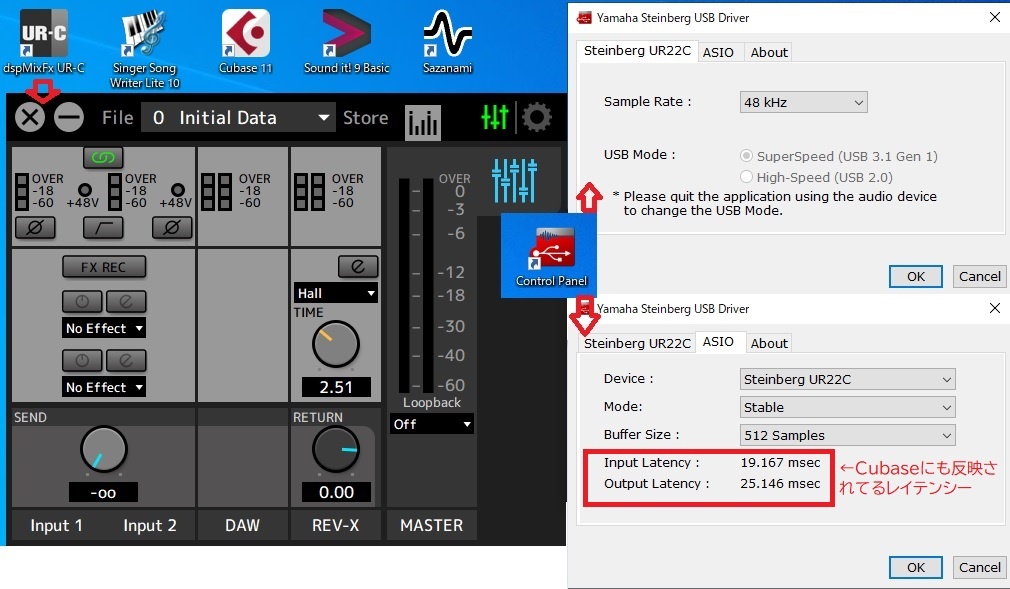Launch the Sazanami desktop icon
1010x589 pixels.
(x=448, y=42)
